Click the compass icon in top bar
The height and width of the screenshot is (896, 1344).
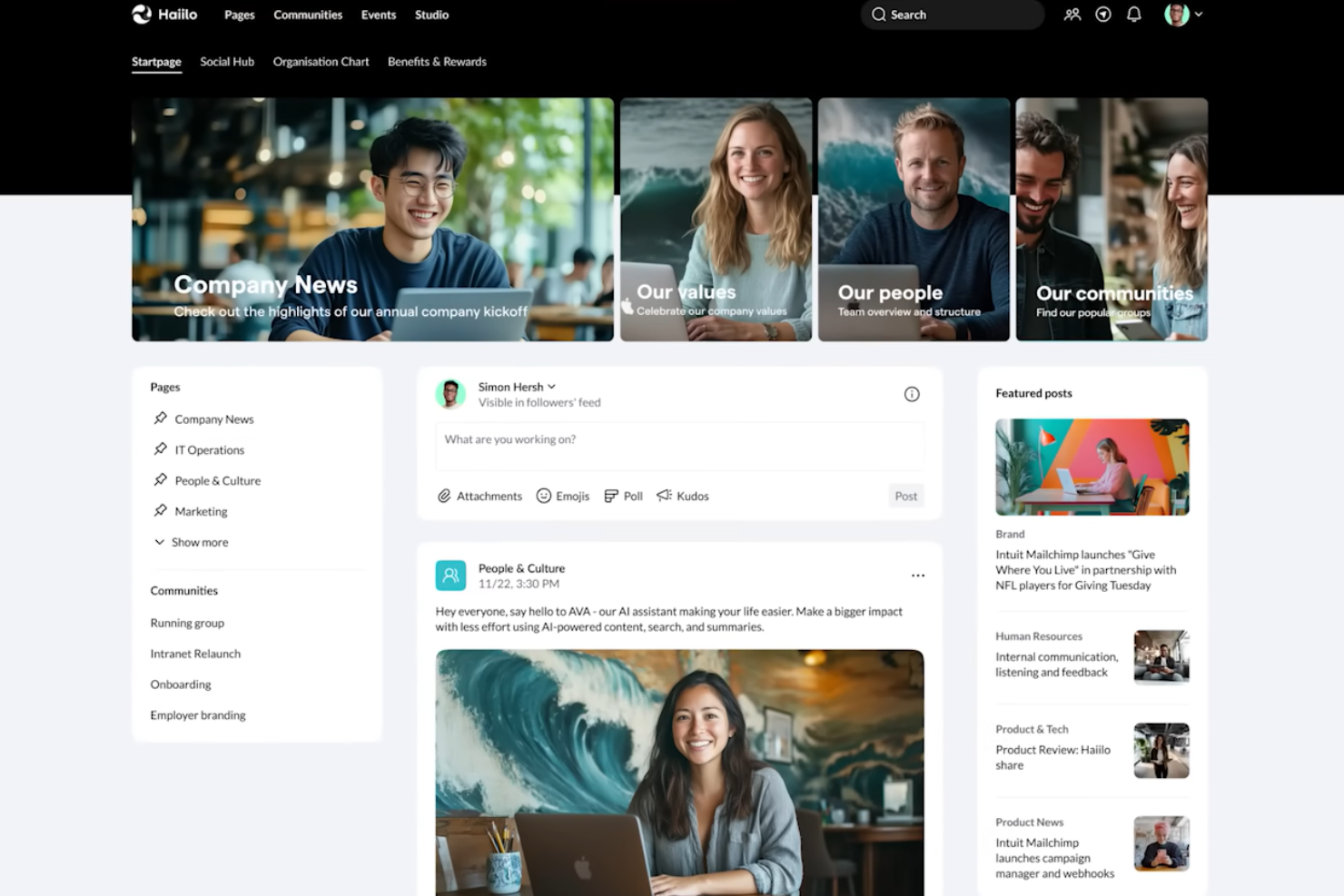point(1103,15)
